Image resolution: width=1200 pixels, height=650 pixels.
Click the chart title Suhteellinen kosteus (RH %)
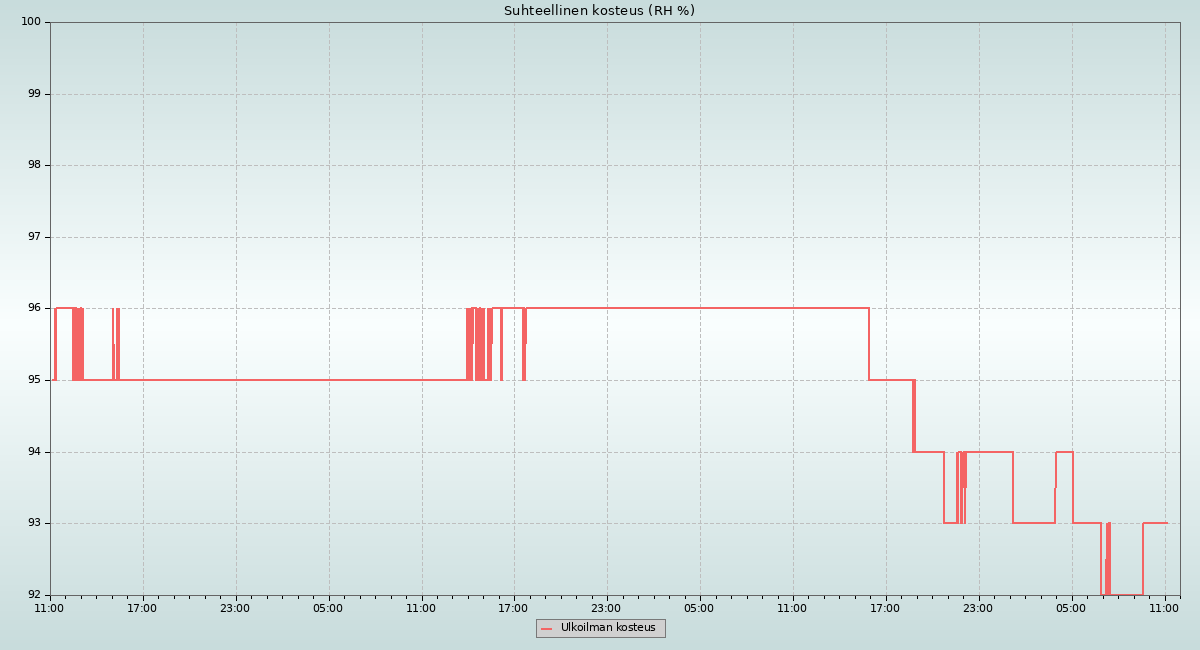(599, 11)
